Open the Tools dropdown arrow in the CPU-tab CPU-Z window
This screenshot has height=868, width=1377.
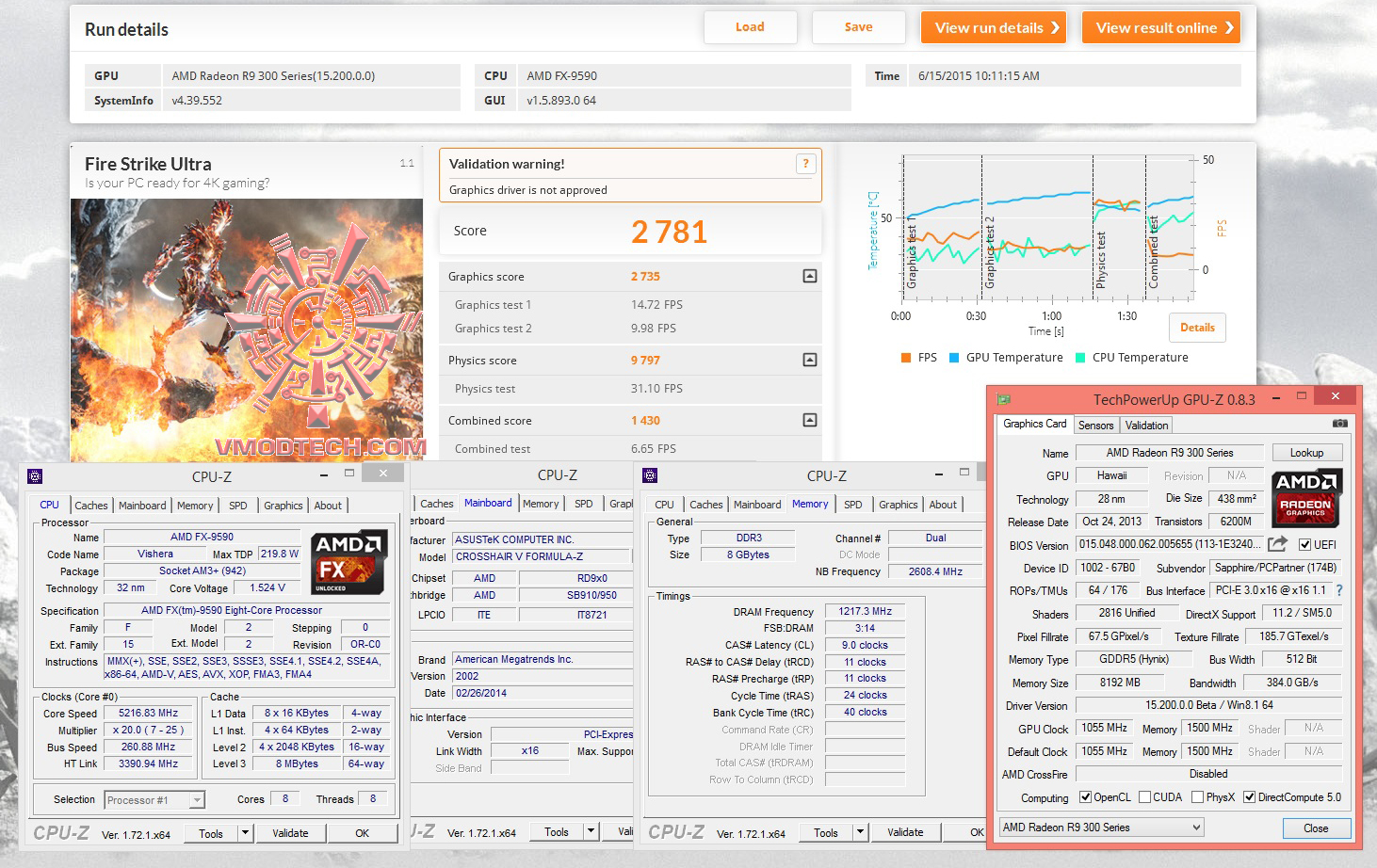[x=245, y=833]
